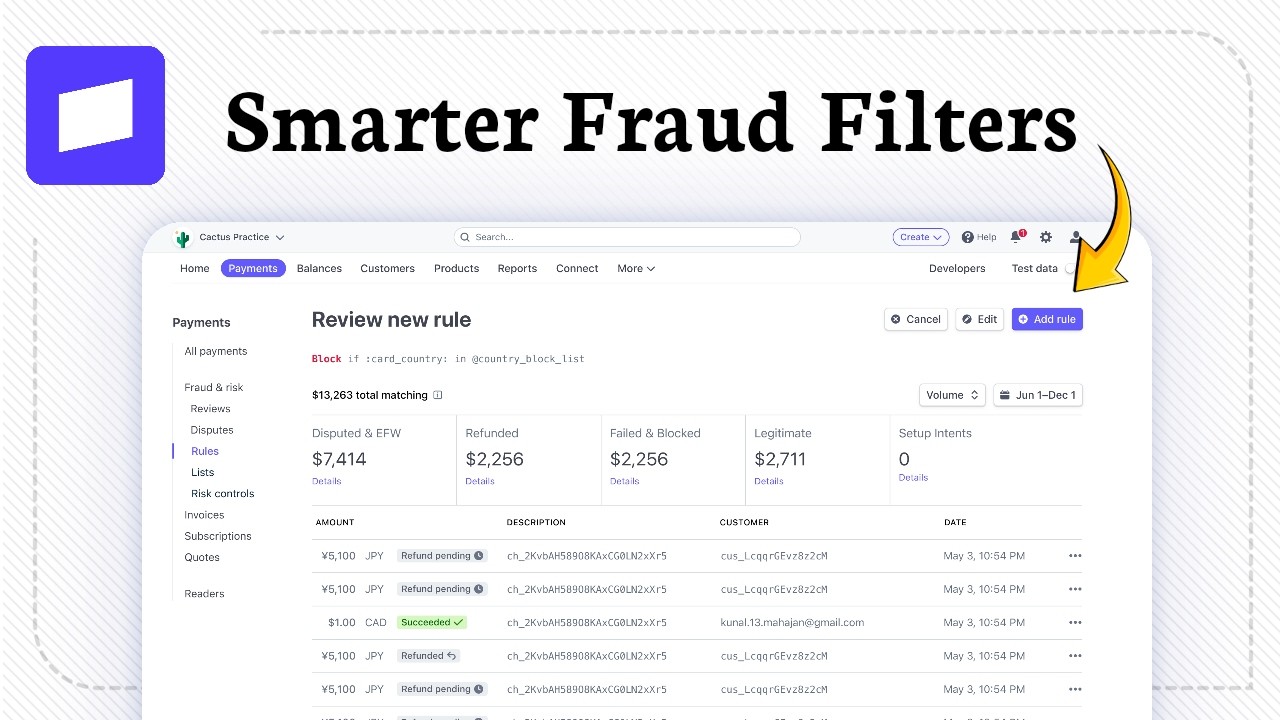This screenshot has width=1280, height=720.
Task: Open Fraud & risk in the sidebar
Action: [x=214, y=387]
